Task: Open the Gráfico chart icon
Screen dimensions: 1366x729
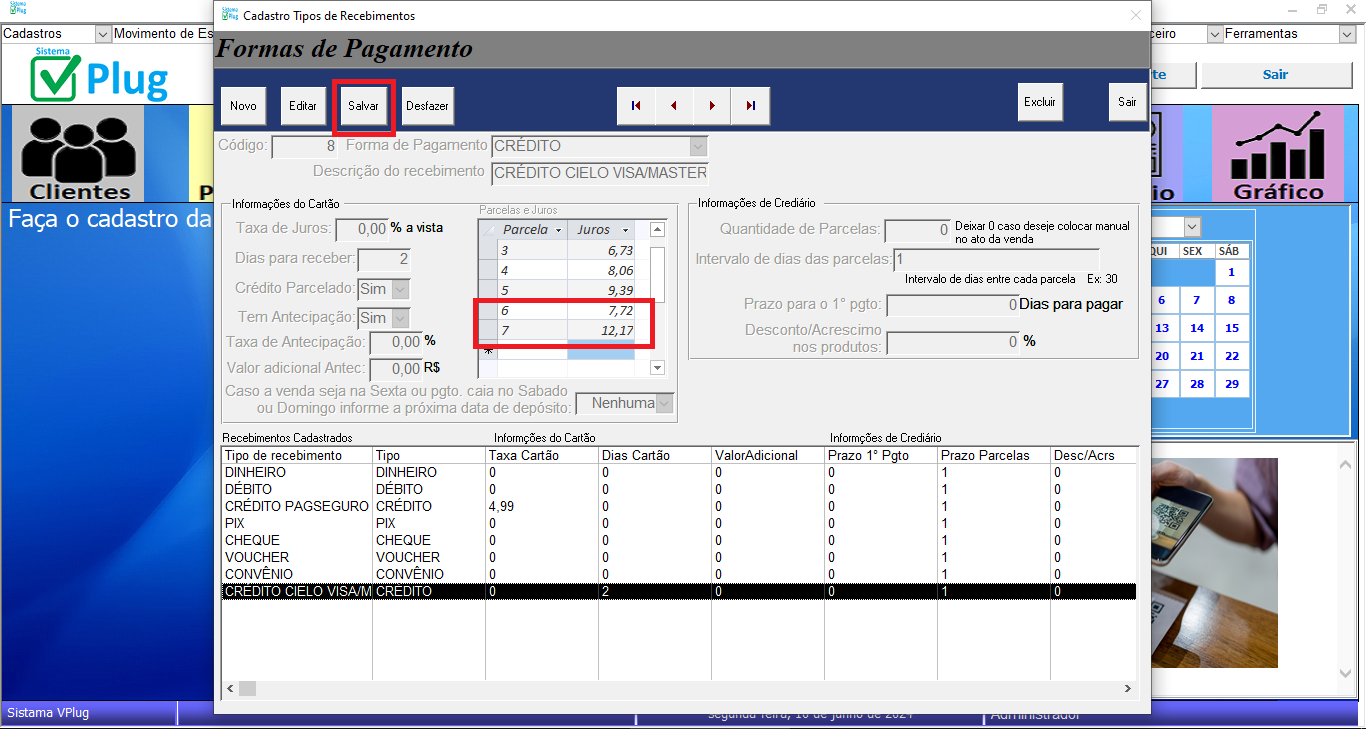Action: (1277, 154)
